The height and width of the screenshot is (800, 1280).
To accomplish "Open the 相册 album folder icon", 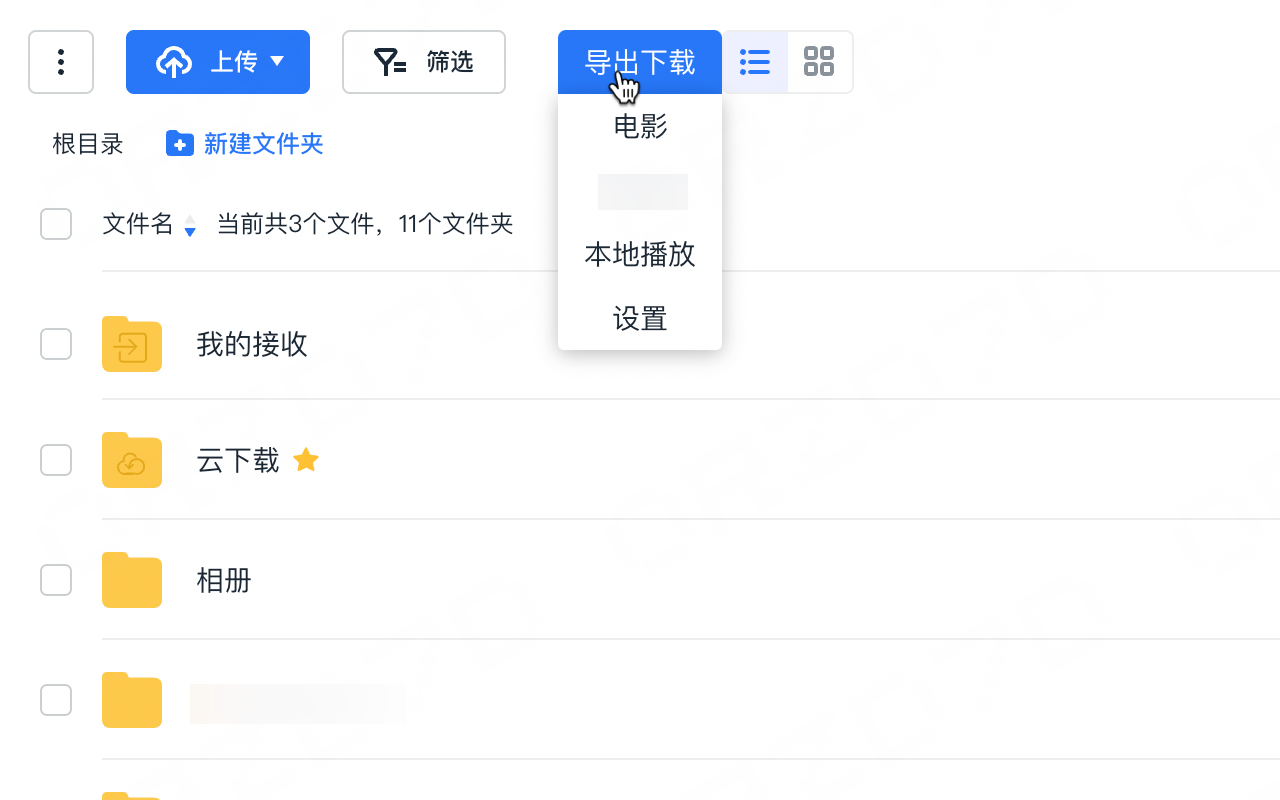I will point(131,580).
